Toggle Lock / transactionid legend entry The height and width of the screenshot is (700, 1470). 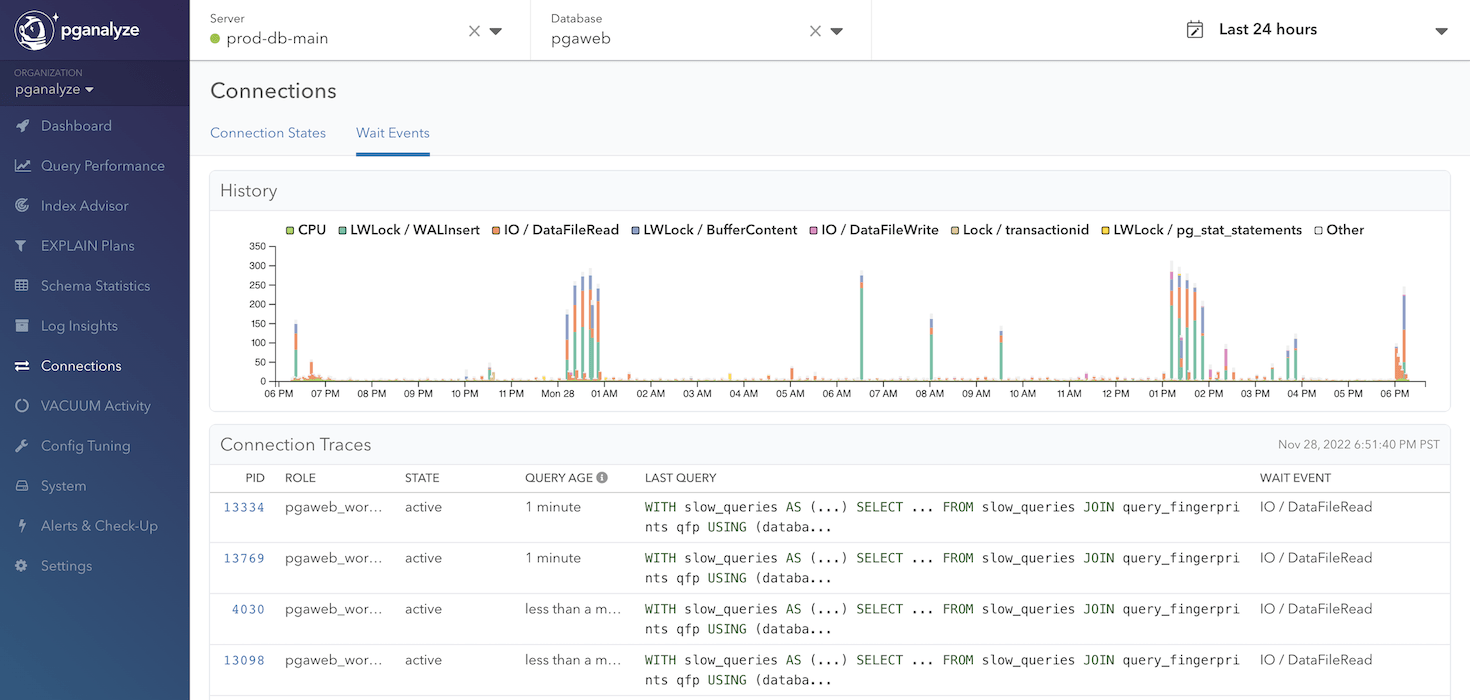pos(1019,230)
